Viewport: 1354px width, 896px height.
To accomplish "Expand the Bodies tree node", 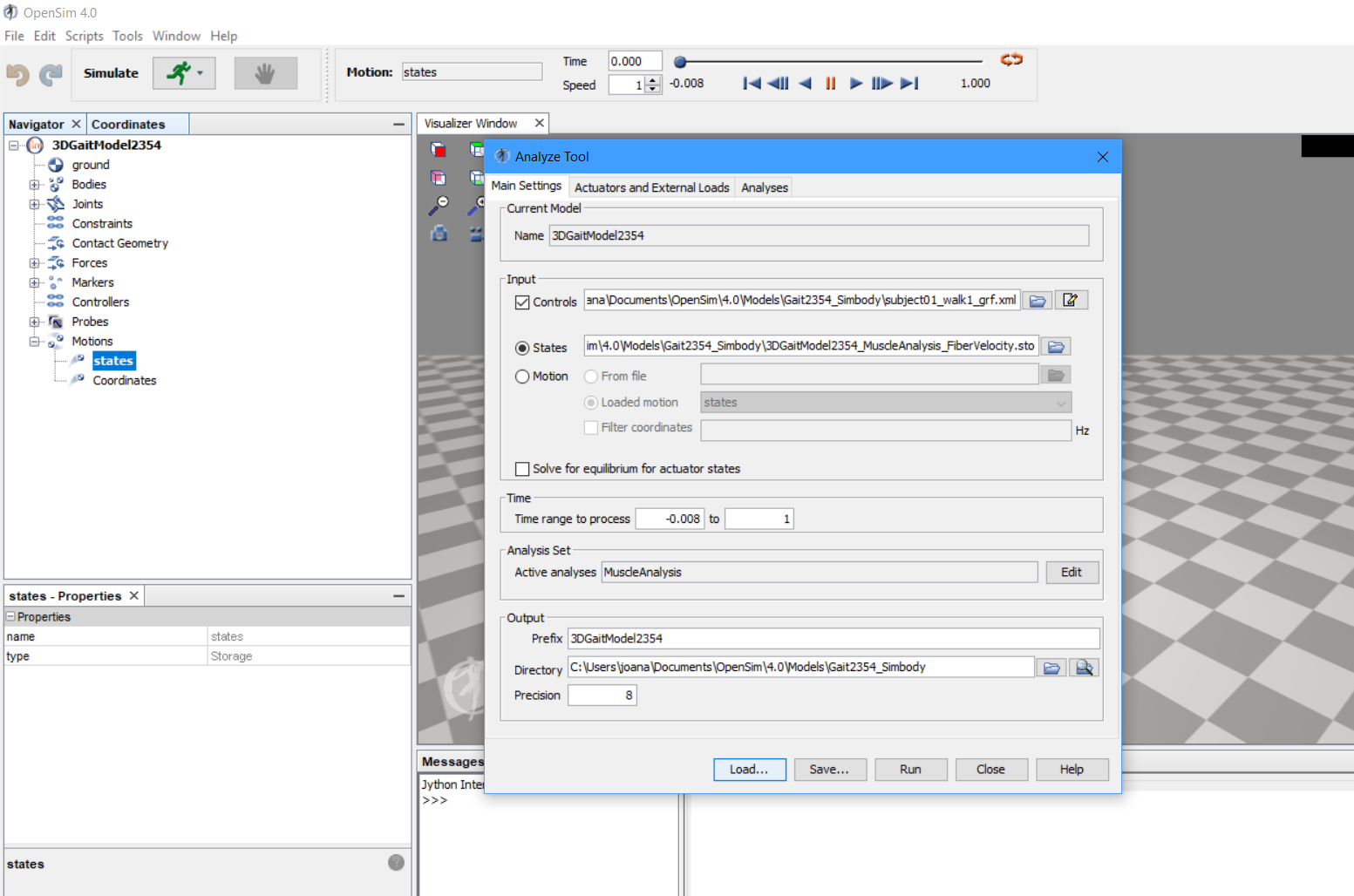I will tap(34, 185).
